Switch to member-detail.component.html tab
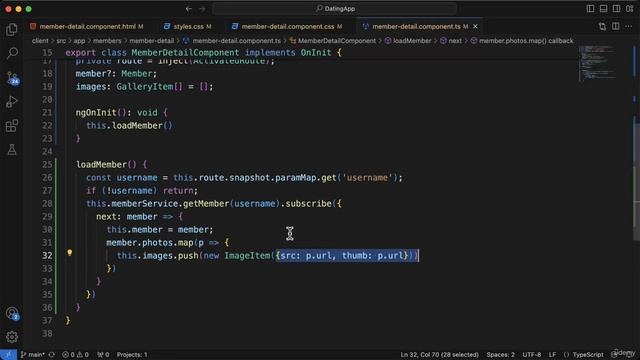The height and width of the screenshot is (360, 640). (87, 27)
